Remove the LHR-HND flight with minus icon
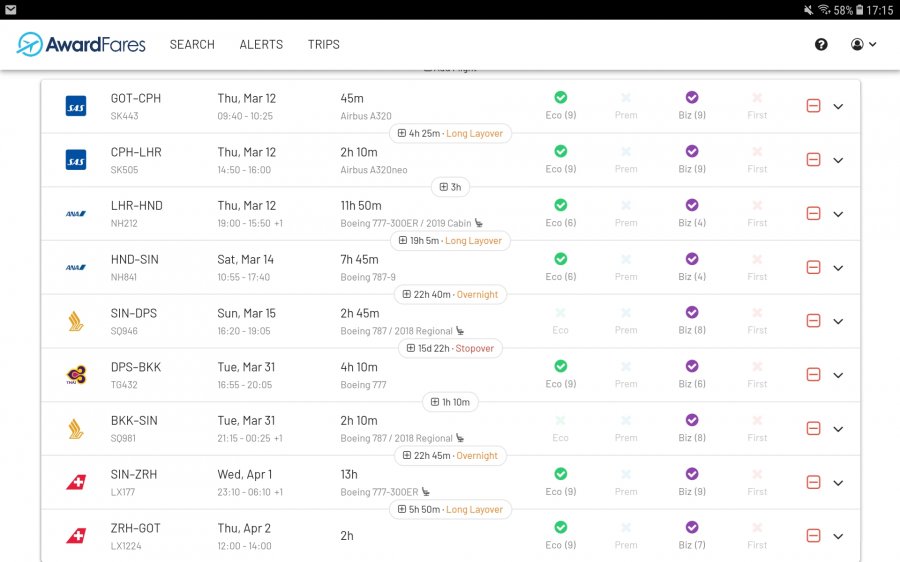This screenshot has height=562, width=900. click(813, 213)
